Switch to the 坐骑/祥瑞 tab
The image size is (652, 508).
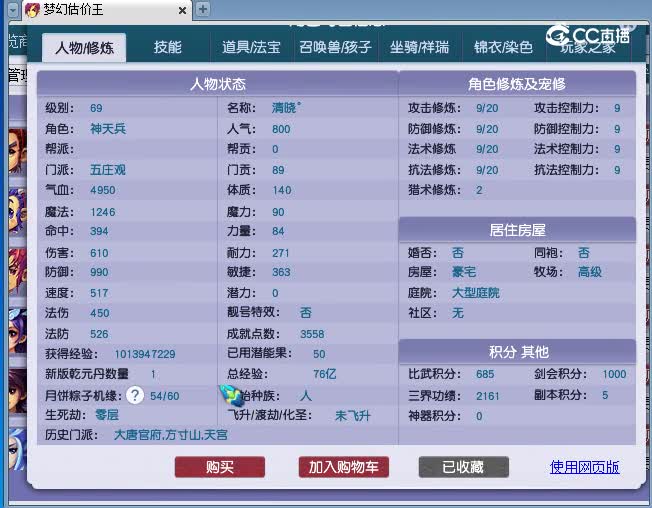pyautogui.click(x=420, y=47)
